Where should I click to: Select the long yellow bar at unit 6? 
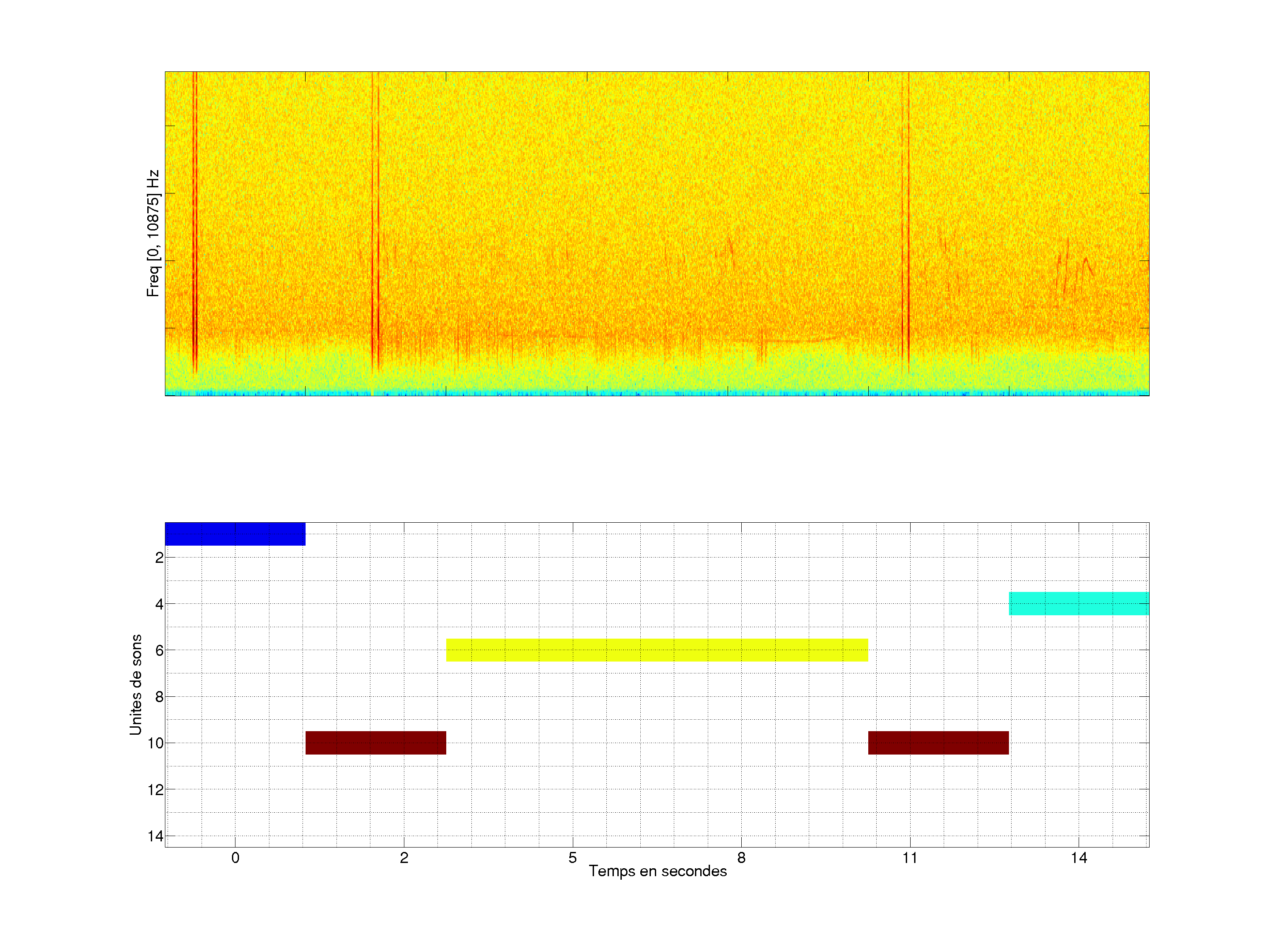(x=657, y=650)
